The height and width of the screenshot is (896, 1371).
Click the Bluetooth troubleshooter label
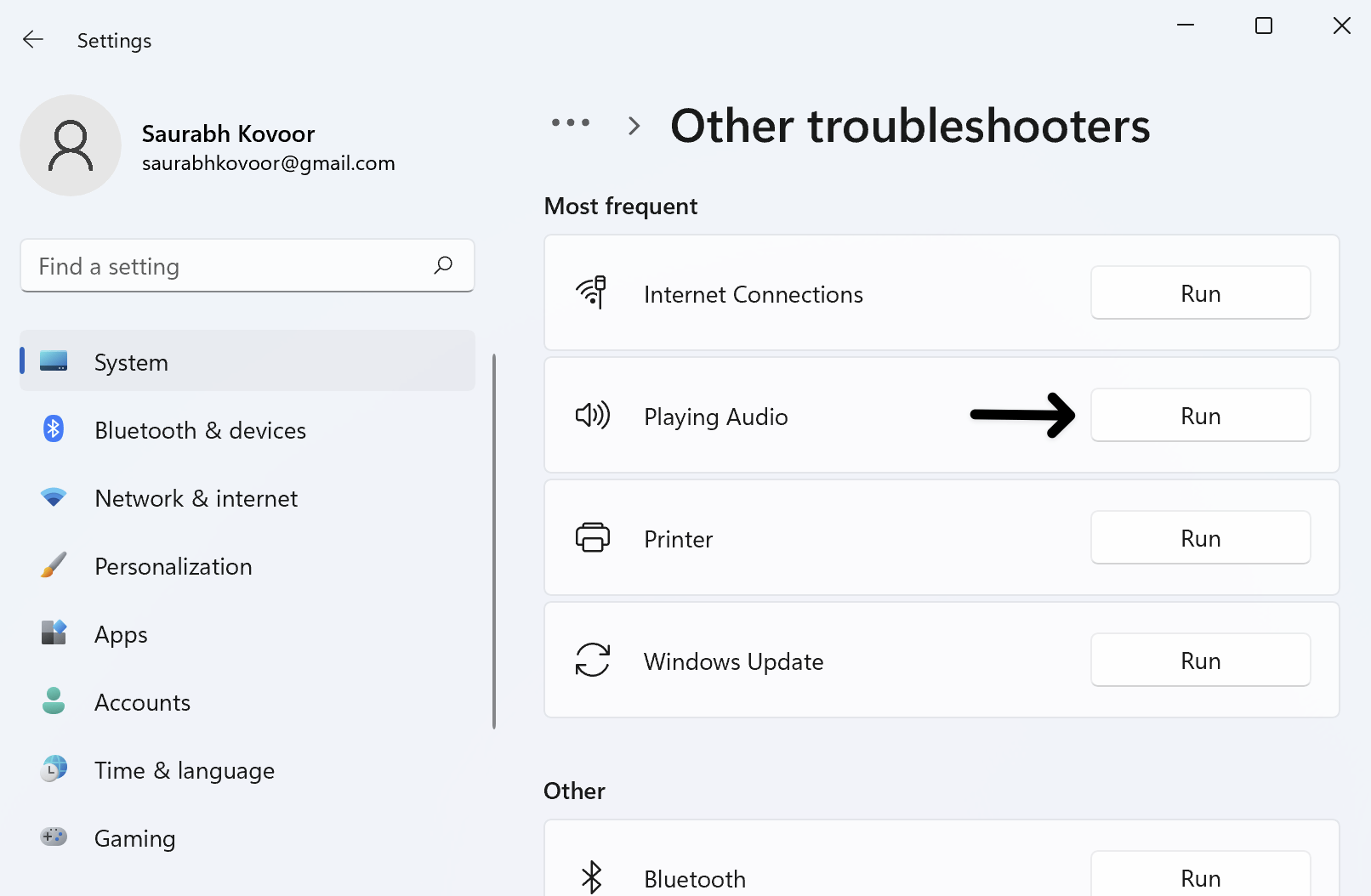(694, 879)
